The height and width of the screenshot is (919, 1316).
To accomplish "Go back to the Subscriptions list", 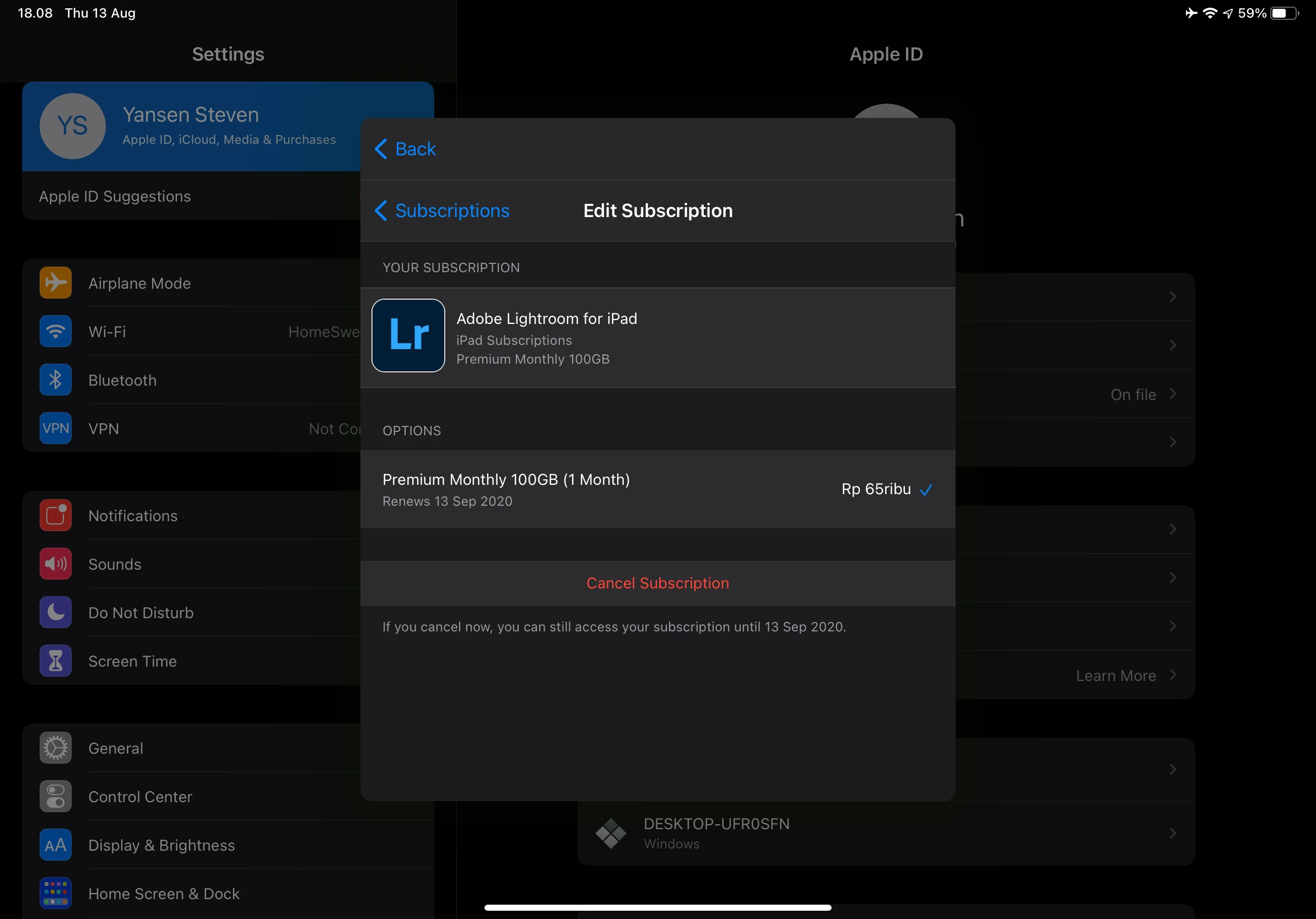I will (442, 211).
